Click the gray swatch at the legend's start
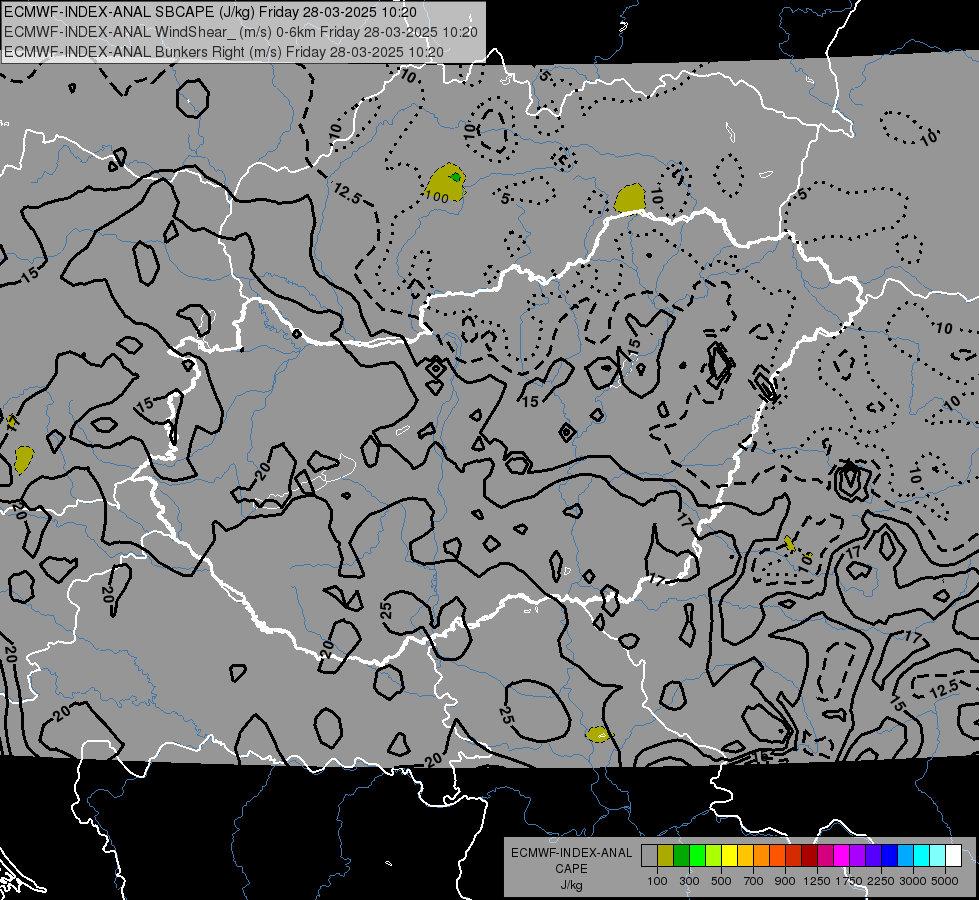This screenshot has width=979, height=900. tap(649, 856)
